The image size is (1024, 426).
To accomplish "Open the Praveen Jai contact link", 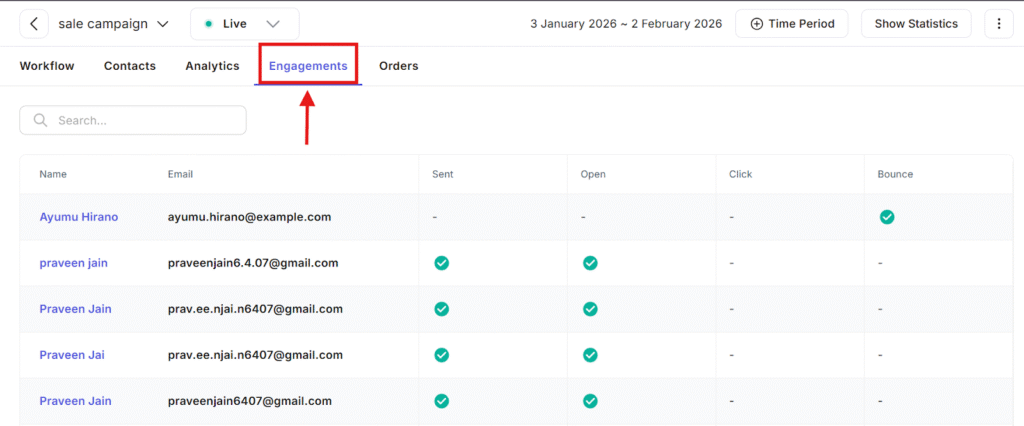I will (x=72, y=355).
